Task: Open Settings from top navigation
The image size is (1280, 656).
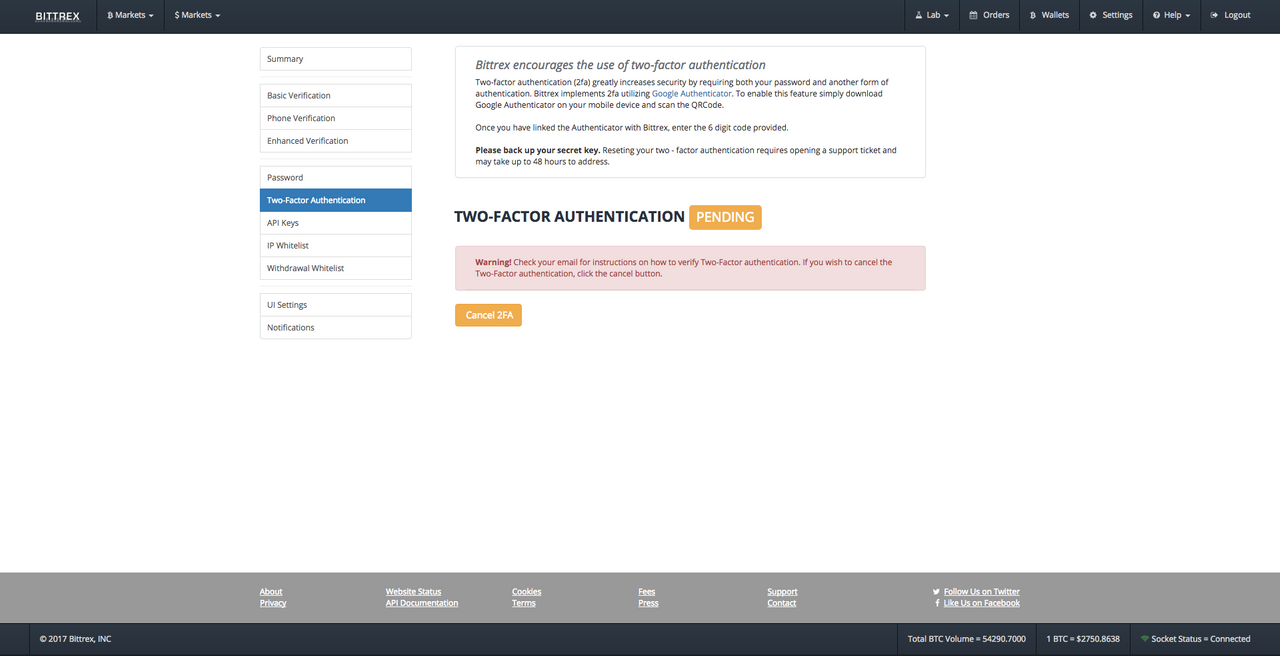Action: [x=1111, y=16]
